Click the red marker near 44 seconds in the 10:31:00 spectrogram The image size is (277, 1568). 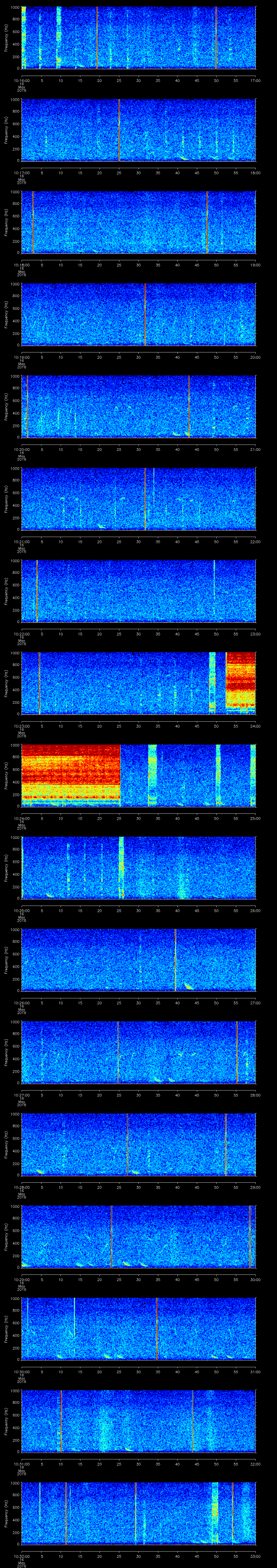pyautogui.click(x=192, y=1421)
